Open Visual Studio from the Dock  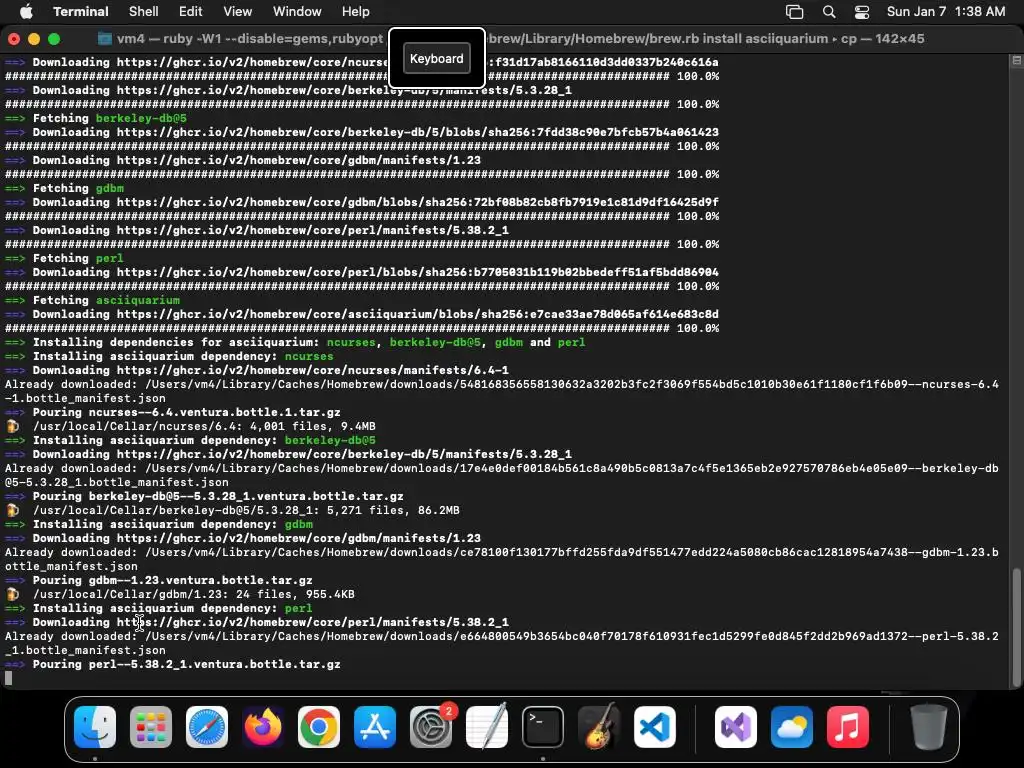(x=736, y=726)
